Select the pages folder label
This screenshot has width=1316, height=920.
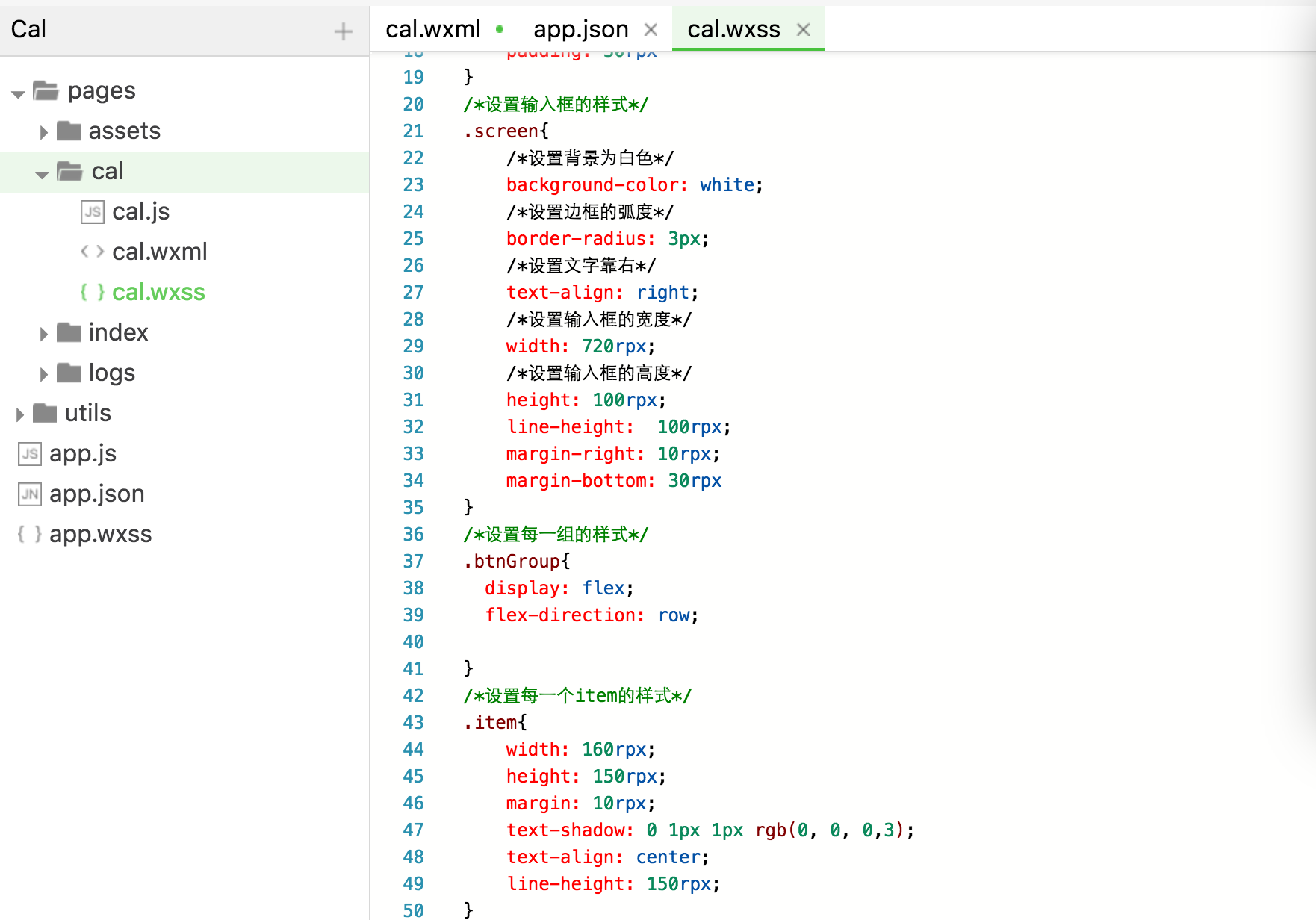102,91
